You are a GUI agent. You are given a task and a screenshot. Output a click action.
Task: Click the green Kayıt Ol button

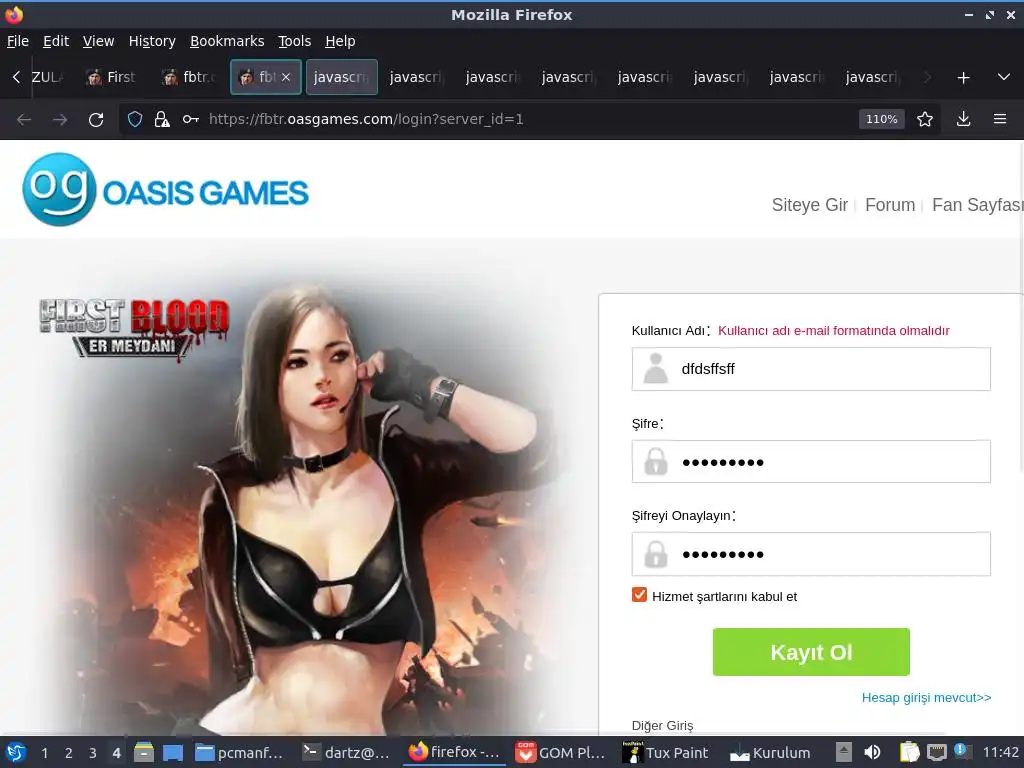810,652
